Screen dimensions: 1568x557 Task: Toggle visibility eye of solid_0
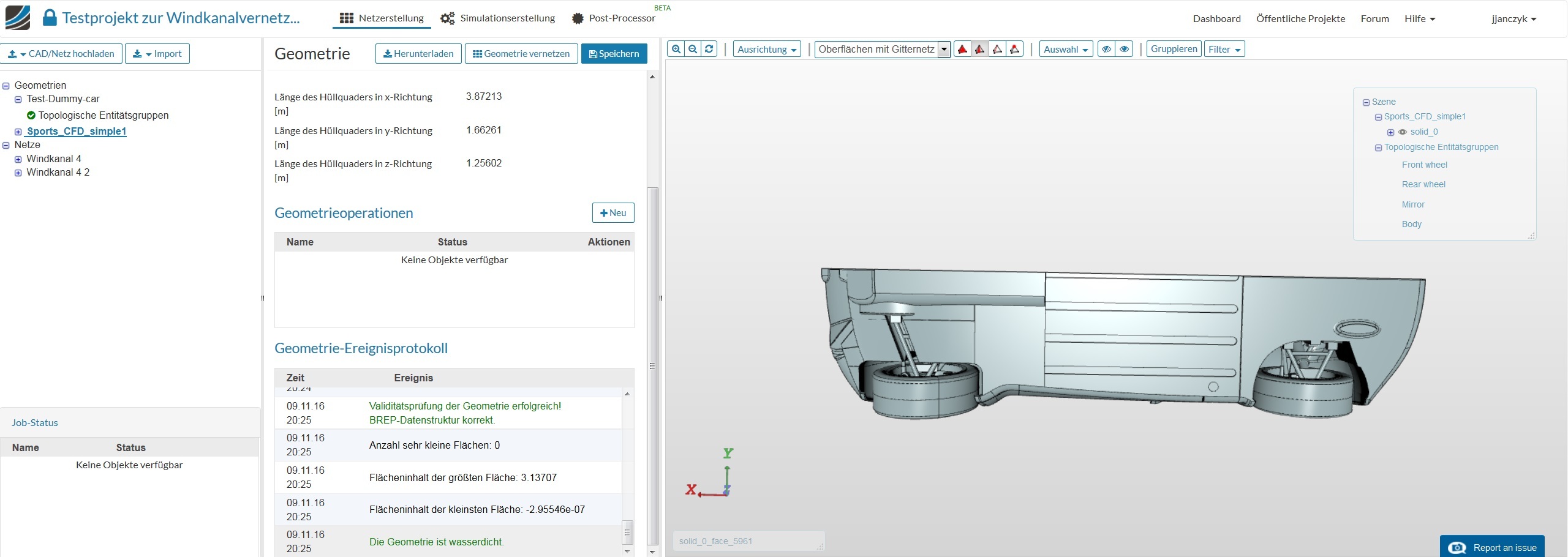coord(1402,132)
